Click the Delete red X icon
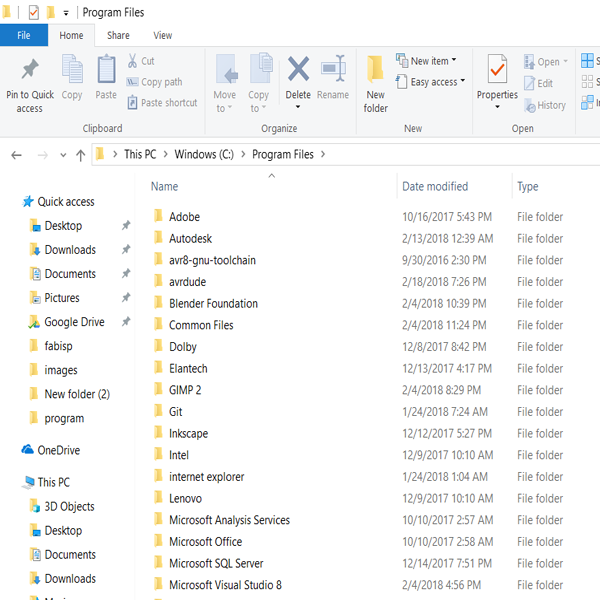 pyautogui.click(x=298, y=68)
